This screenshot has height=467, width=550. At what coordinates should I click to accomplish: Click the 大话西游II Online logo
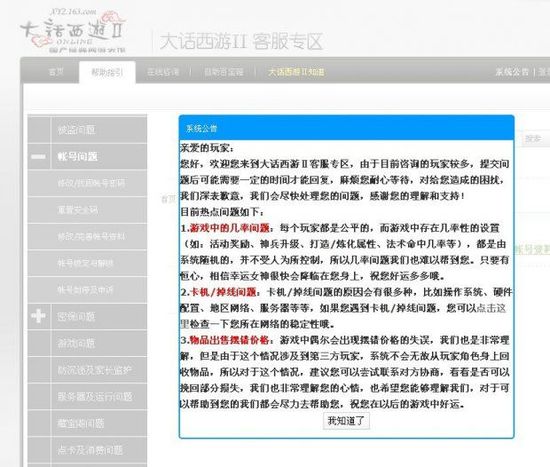[72, 32]
